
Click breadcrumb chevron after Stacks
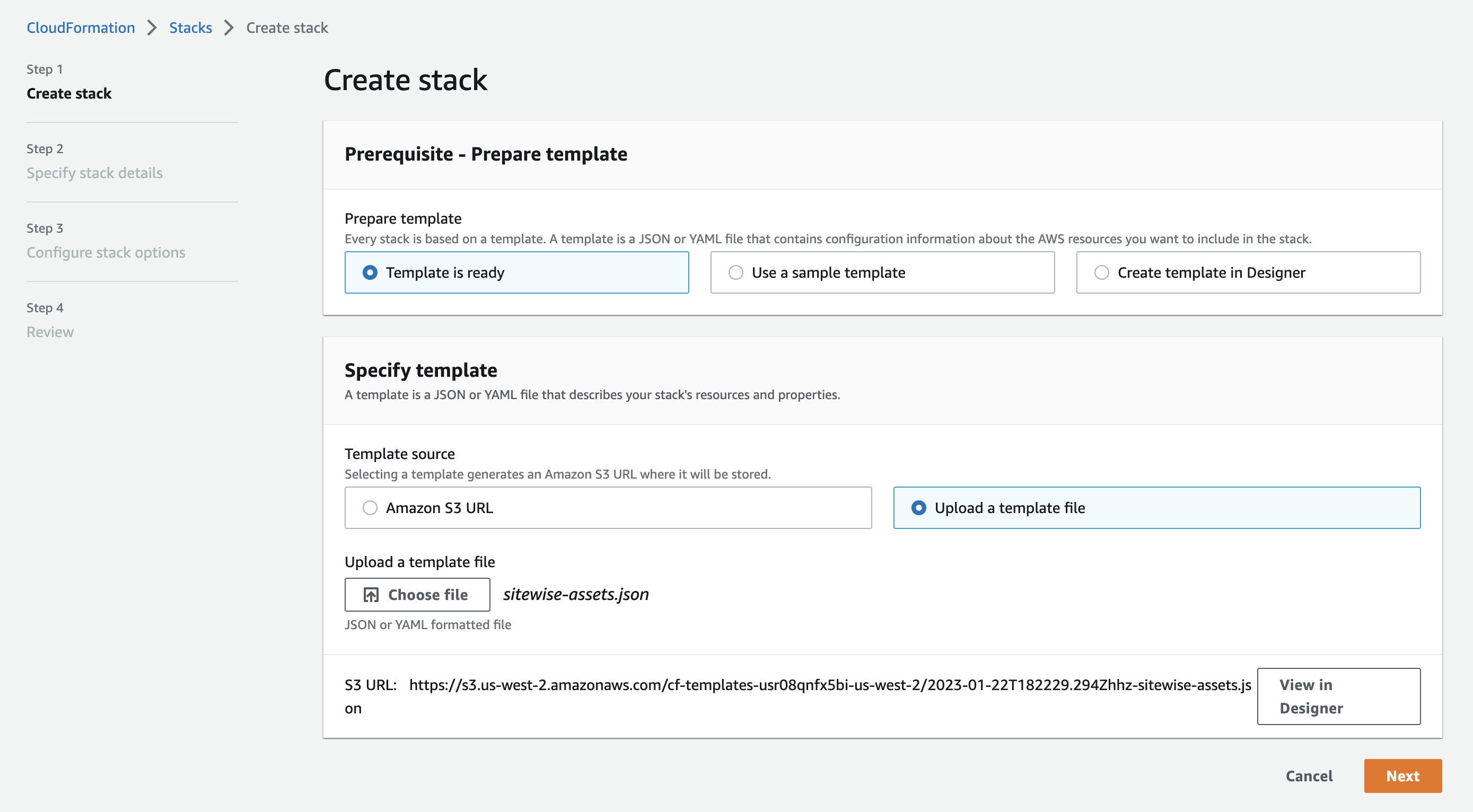pyautogui.click(x=229, y=28)
